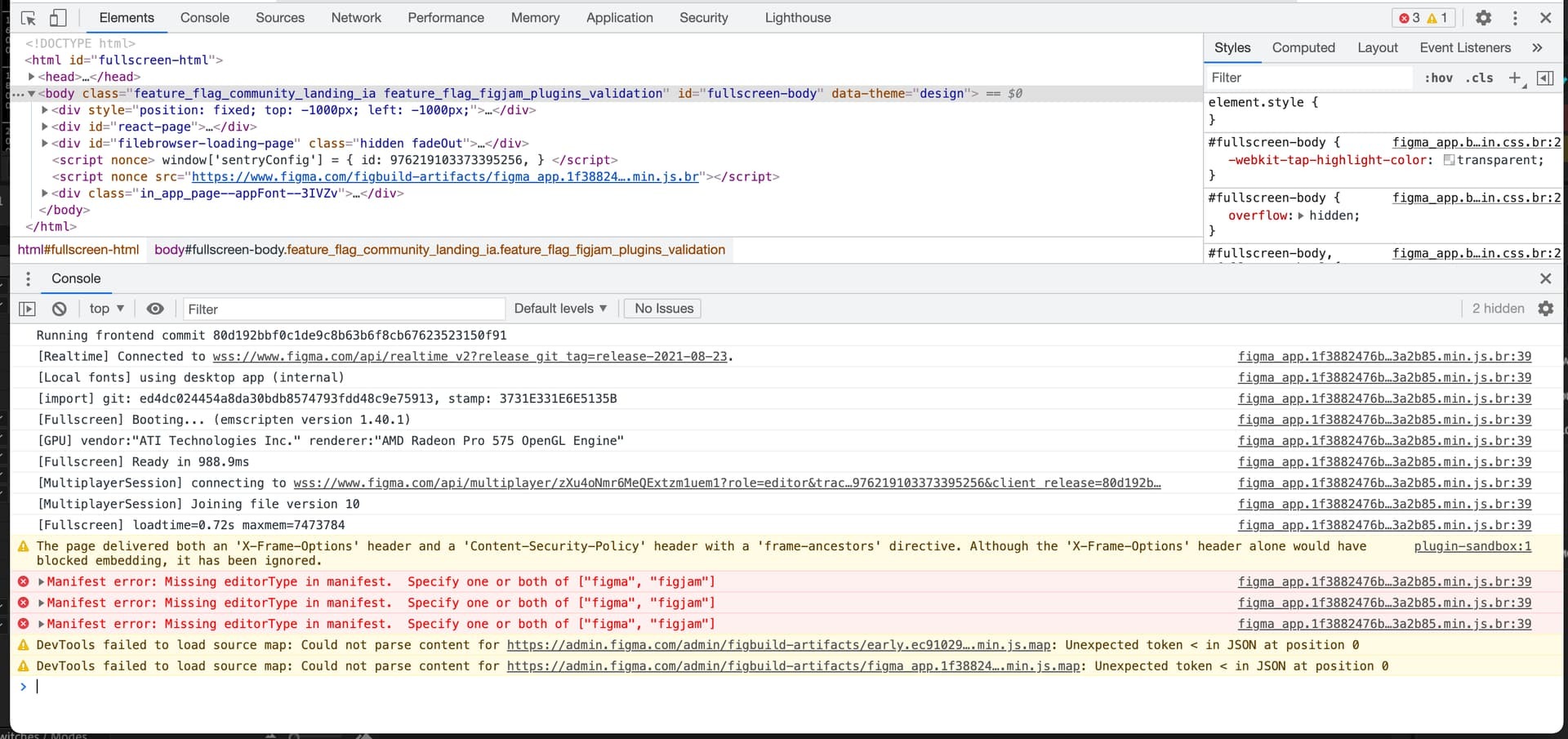The image size is (1568, 739).
Task: Toggle the :hov element state button
Action: (x=1439, y=78)
